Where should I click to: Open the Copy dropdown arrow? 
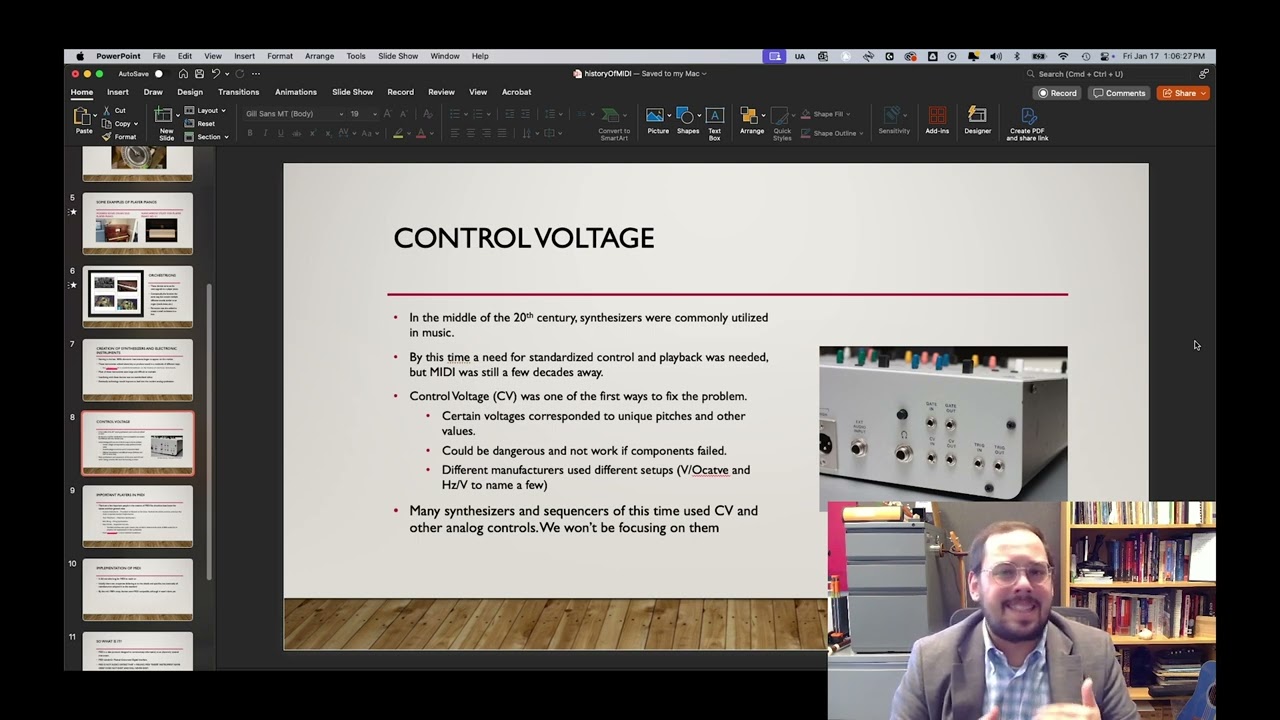click(136, 123)
